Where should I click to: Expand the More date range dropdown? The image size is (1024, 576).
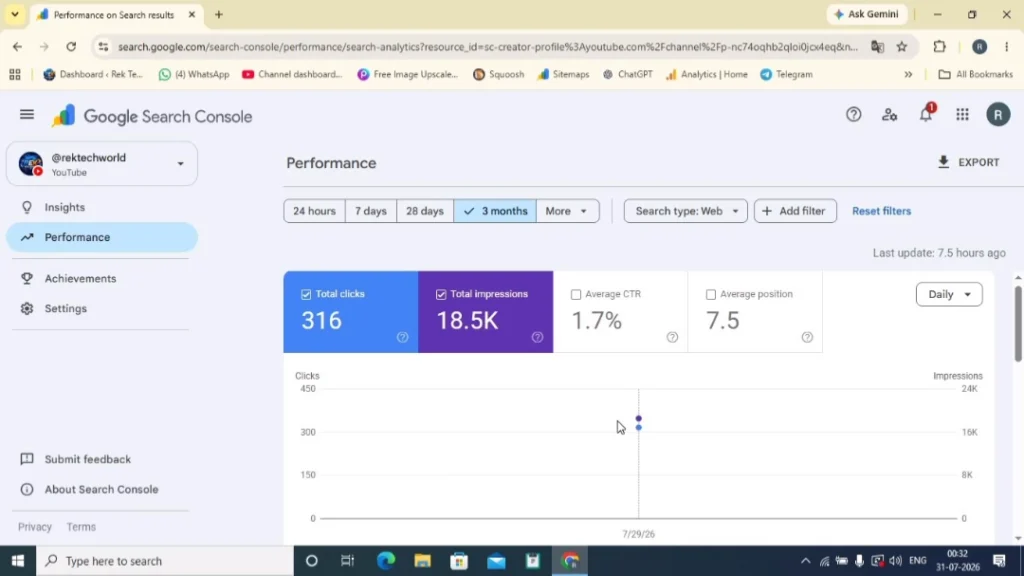pyautogui.click(x=567, y=211)
